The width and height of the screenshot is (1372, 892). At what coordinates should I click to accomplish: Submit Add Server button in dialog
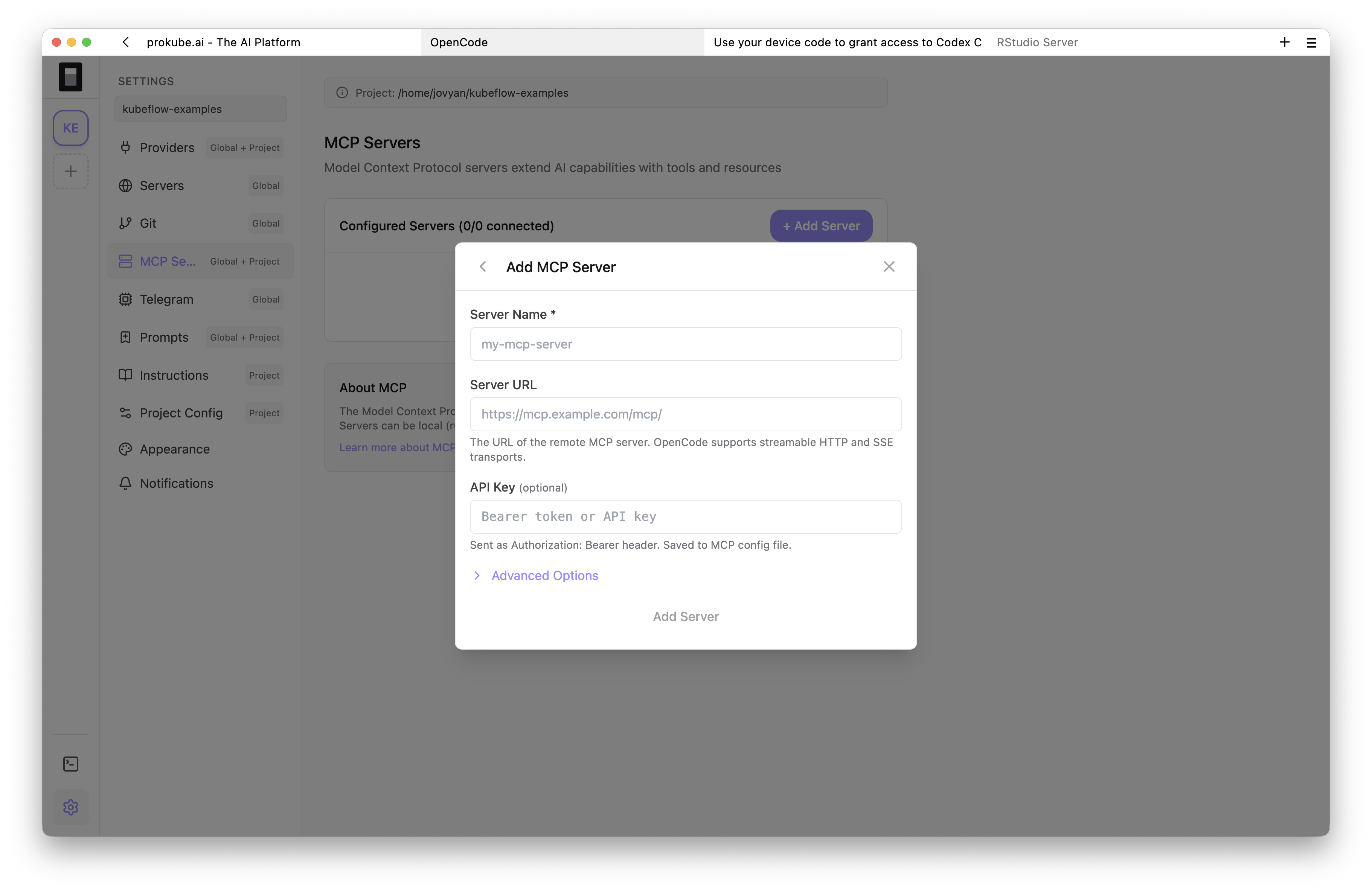(685, 616)
